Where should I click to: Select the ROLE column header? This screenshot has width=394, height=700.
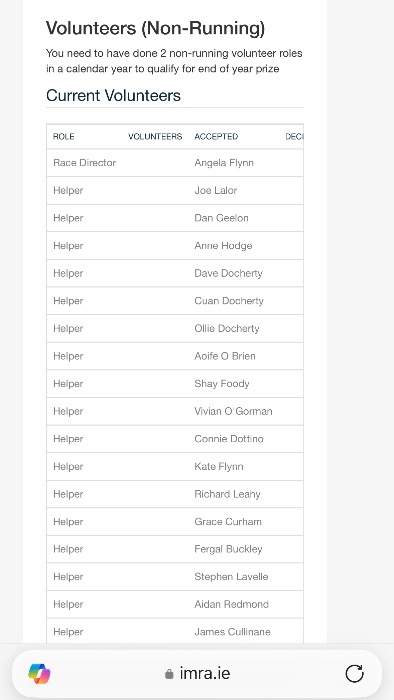pos(64,137)
